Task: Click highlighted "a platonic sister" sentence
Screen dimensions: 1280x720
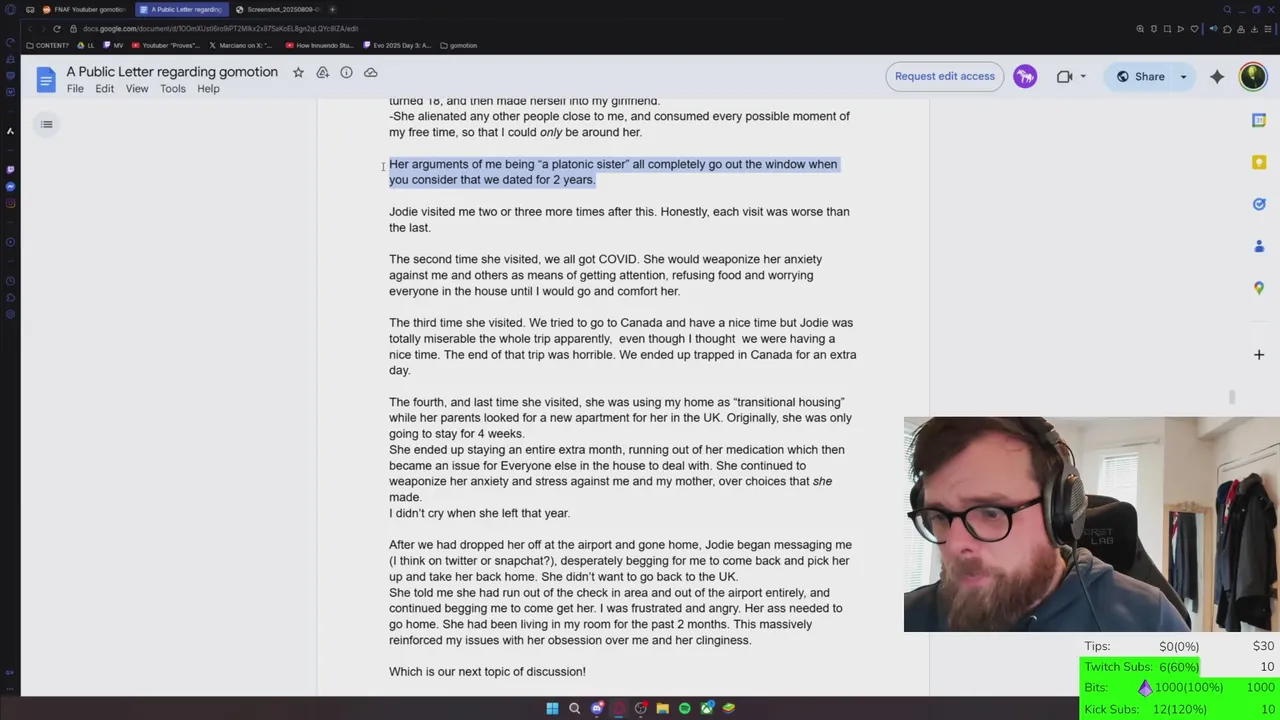Action: [613, 172]
